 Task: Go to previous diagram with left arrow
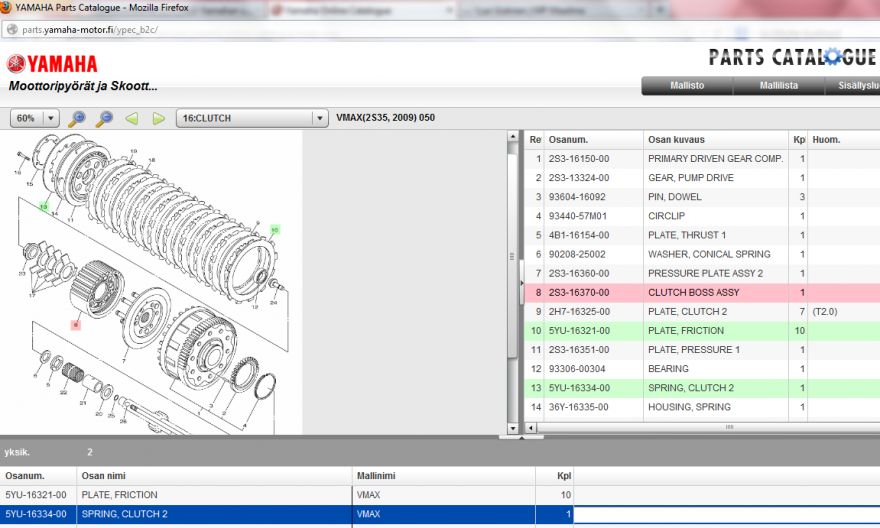(131, 118)
